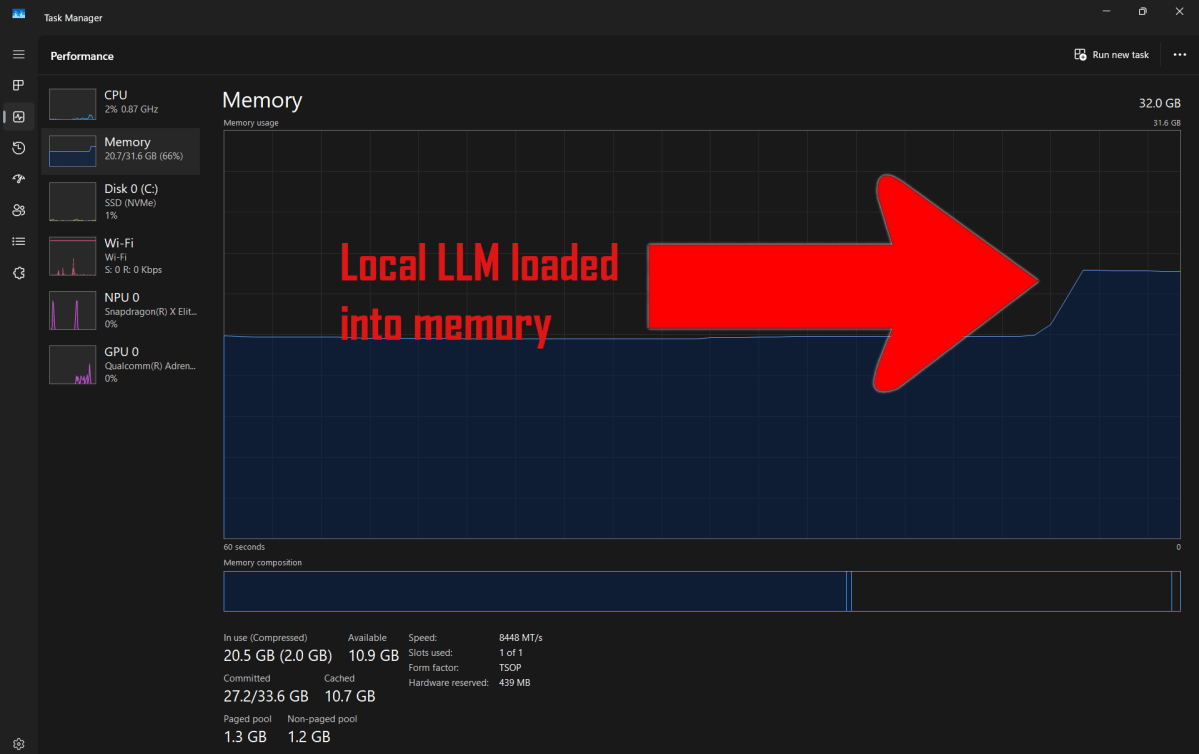
Task: Open the Details view in the sidebar
Action: pos(18,241)
